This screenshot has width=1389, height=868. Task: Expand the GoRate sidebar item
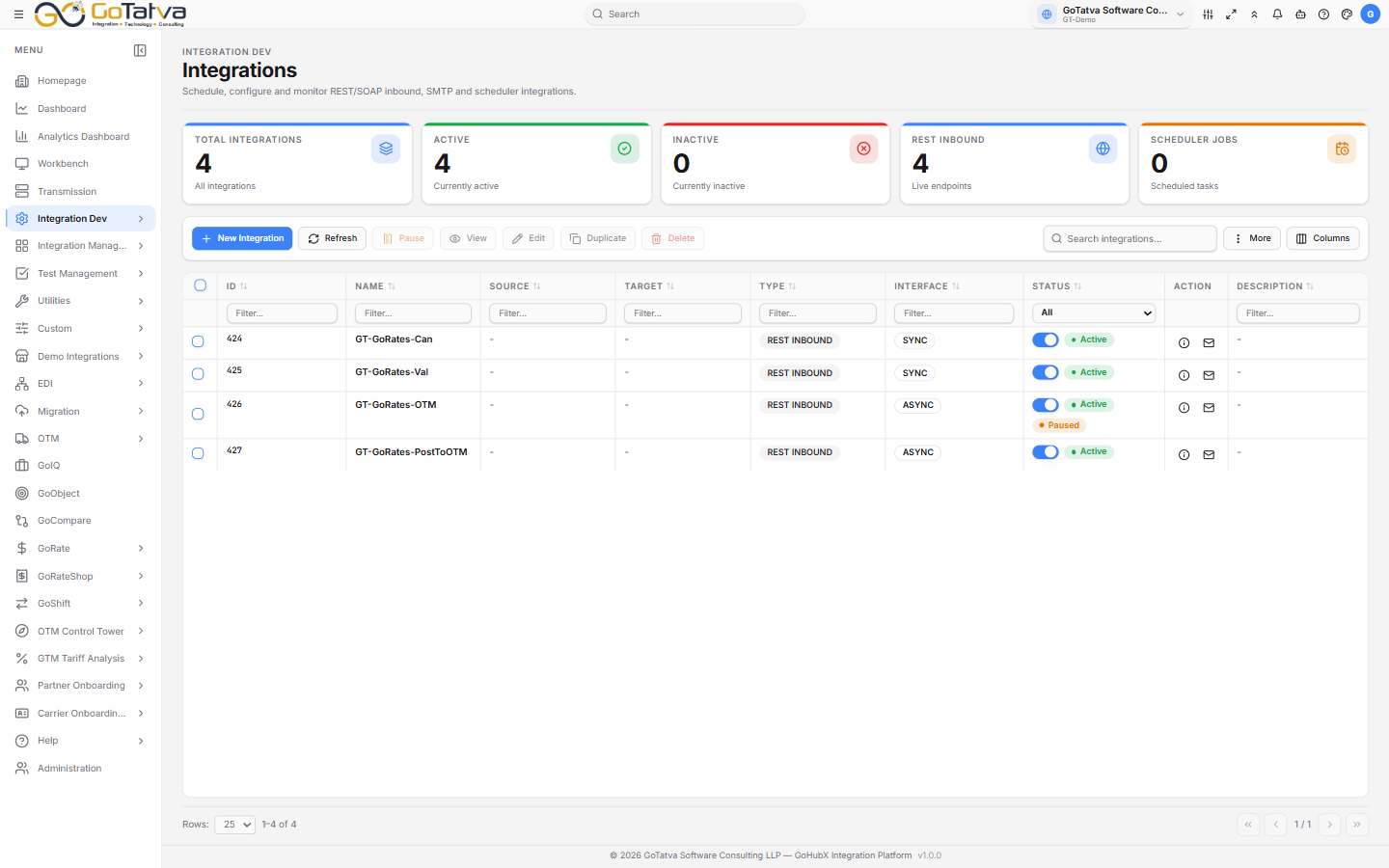[81, 549]
